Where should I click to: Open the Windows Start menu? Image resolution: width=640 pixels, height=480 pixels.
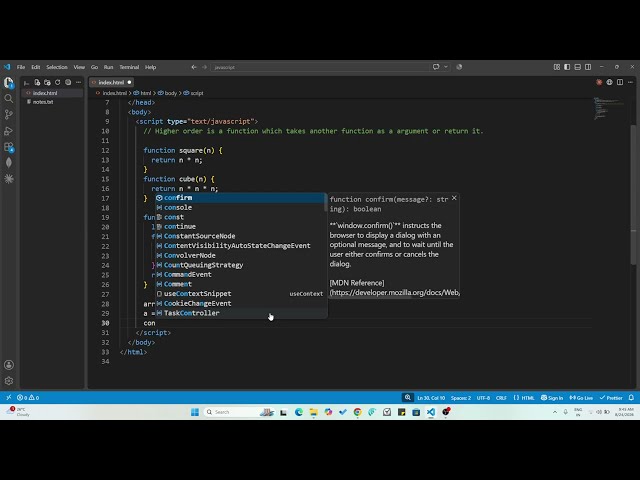[195, 412]
